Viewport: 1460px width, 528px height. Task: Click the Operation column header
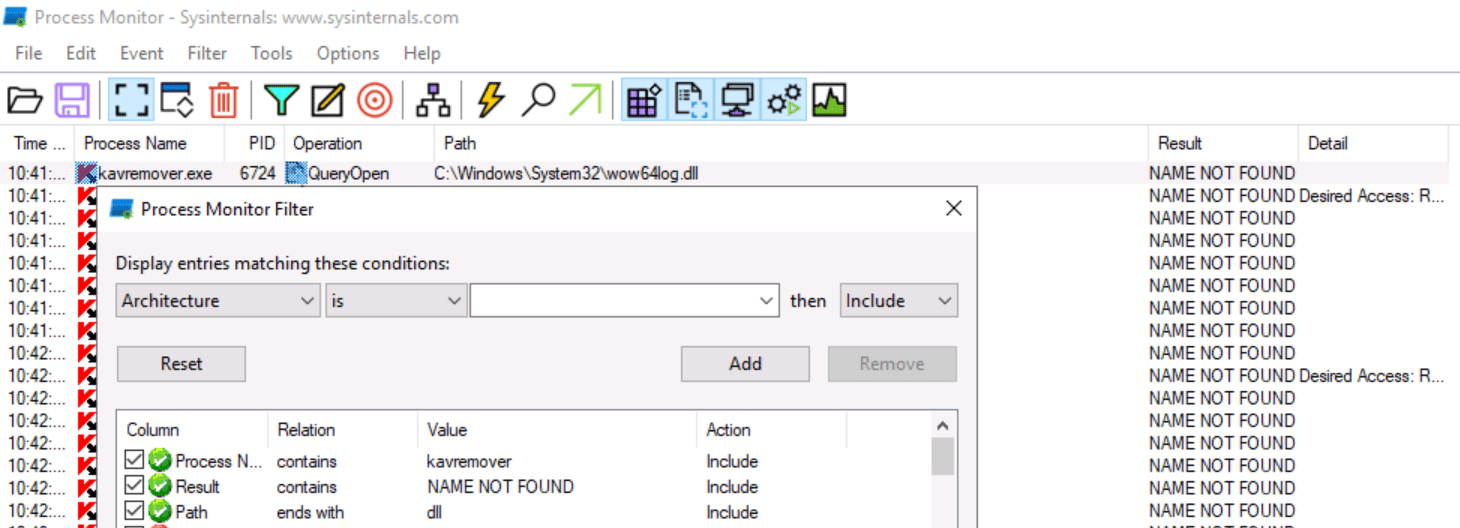360,143
